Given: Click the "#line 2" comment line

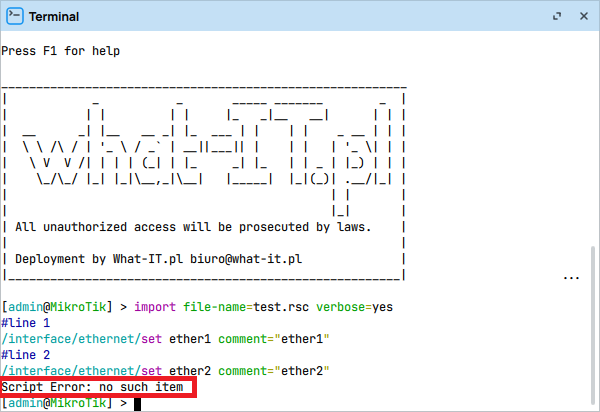Looking at the screenshot, I should coord(26,355).
